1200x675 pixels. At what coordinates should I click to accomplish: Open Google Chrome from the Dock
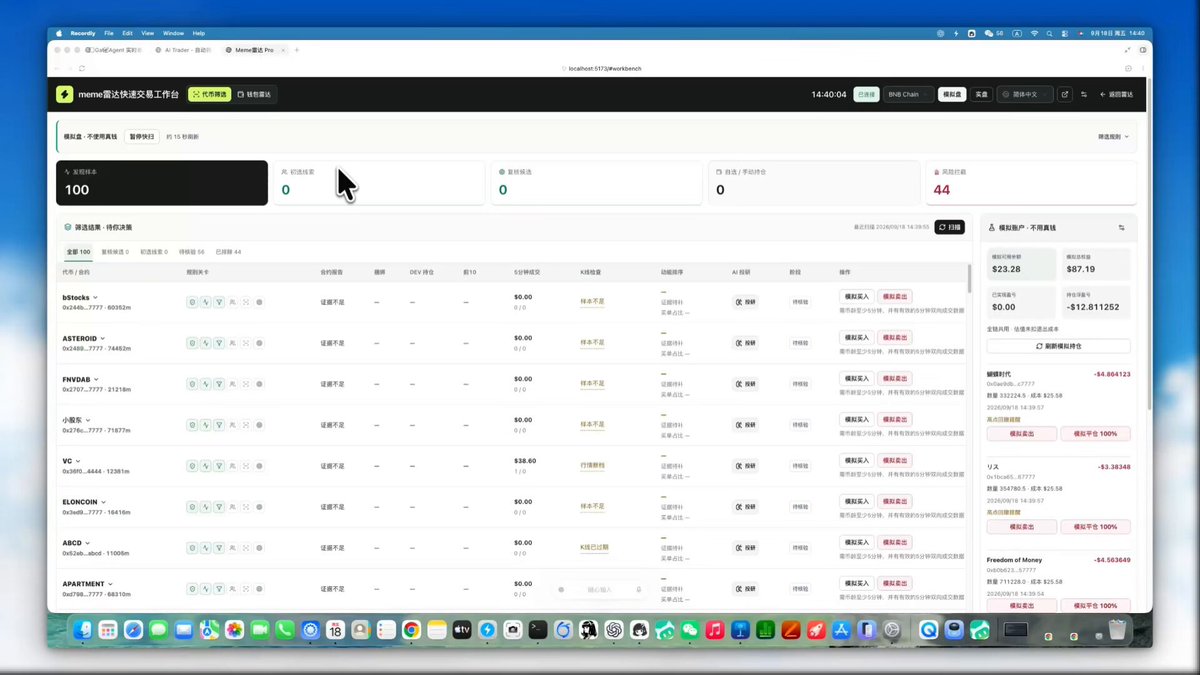[x=411, y=630]
